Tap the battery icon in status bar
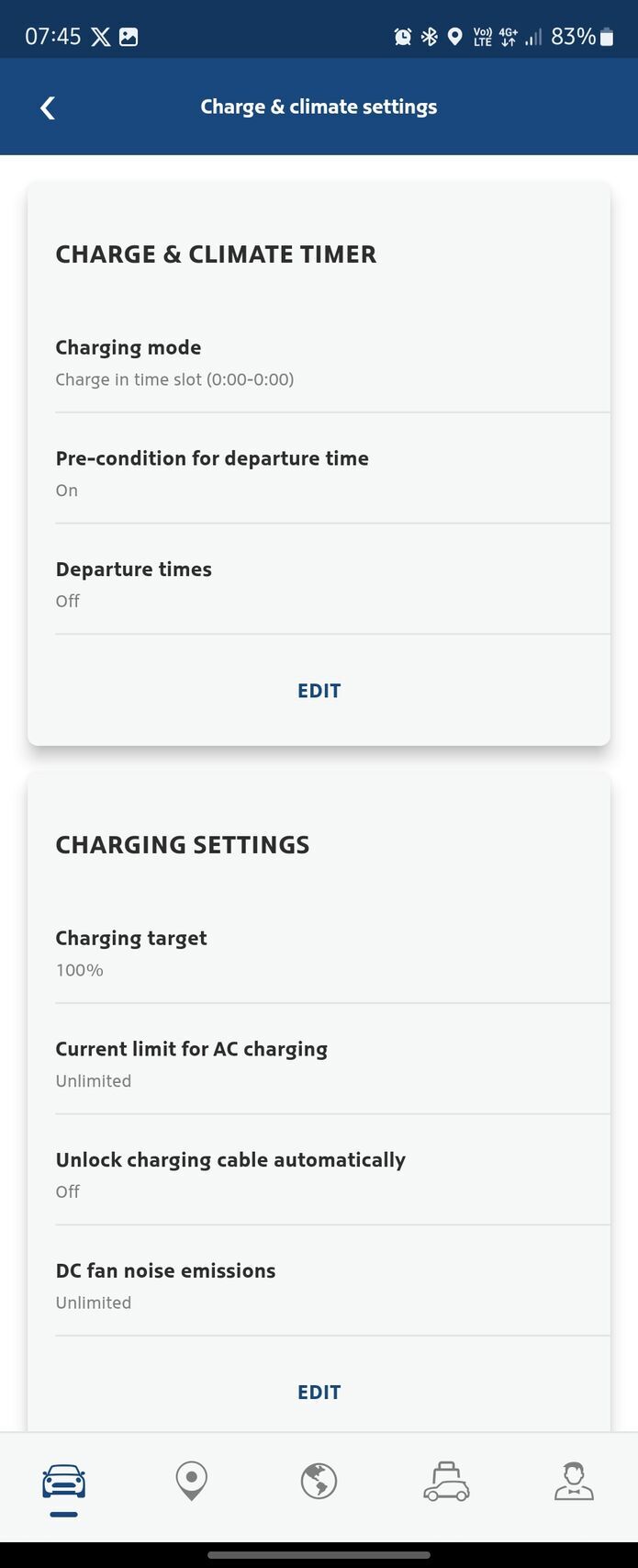Screen dimensions: 638x1568 (607, 37)
